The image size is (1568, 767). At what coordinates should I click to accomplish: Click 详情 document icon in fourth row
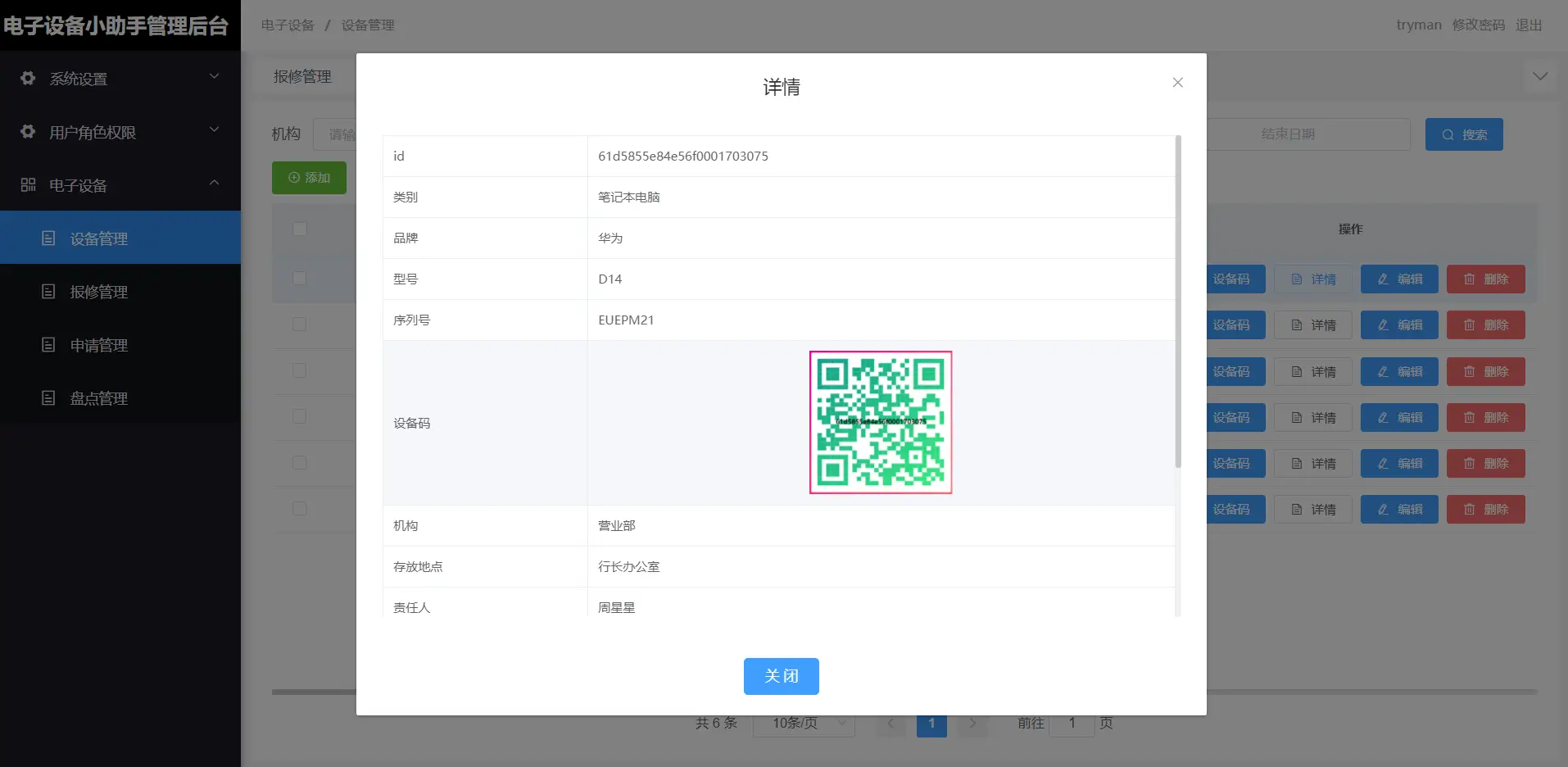(x=1297, y=417)
